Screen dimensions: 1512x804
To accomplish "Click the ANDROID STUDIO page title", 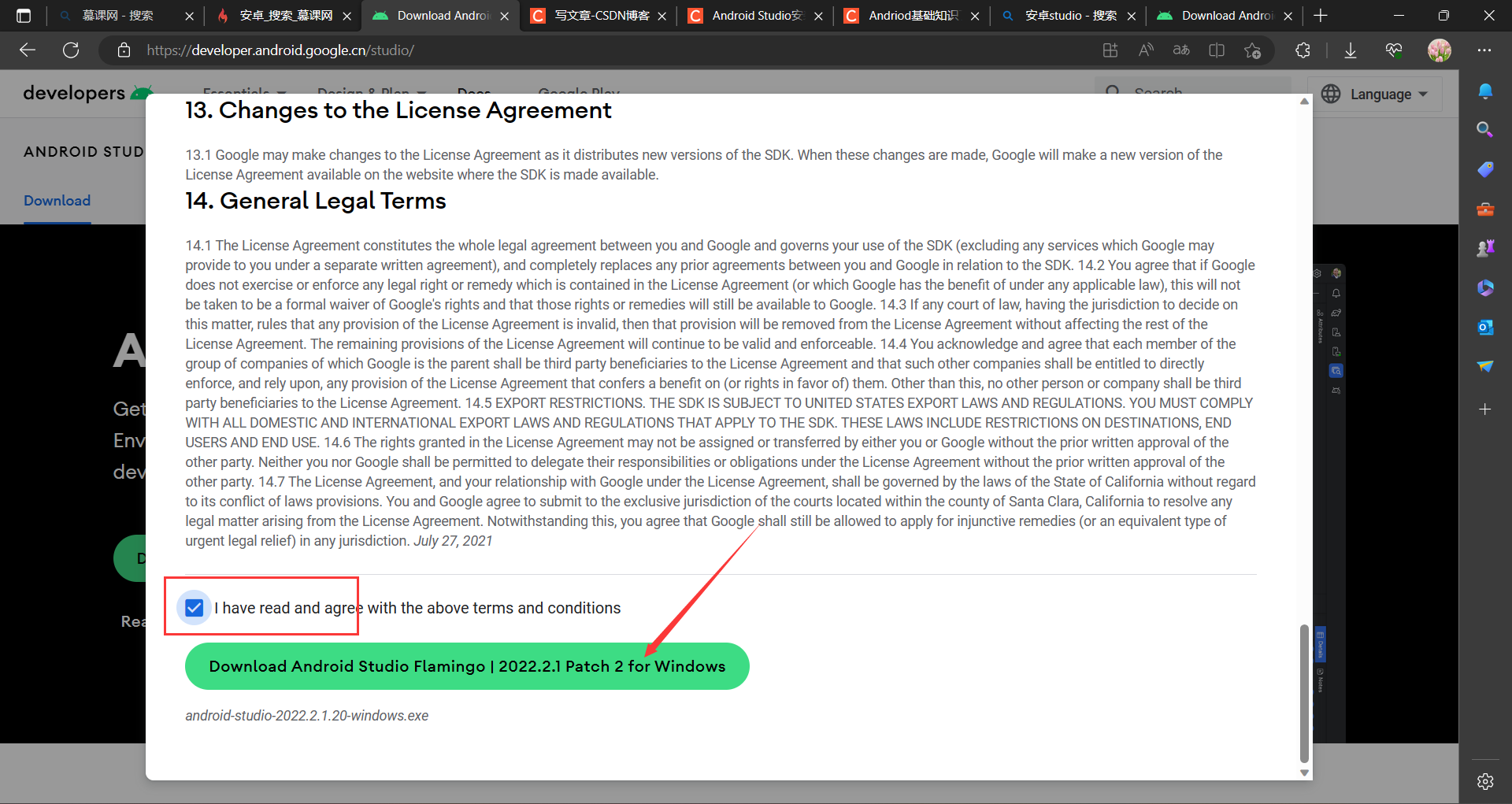I will (x=84, y=151).
